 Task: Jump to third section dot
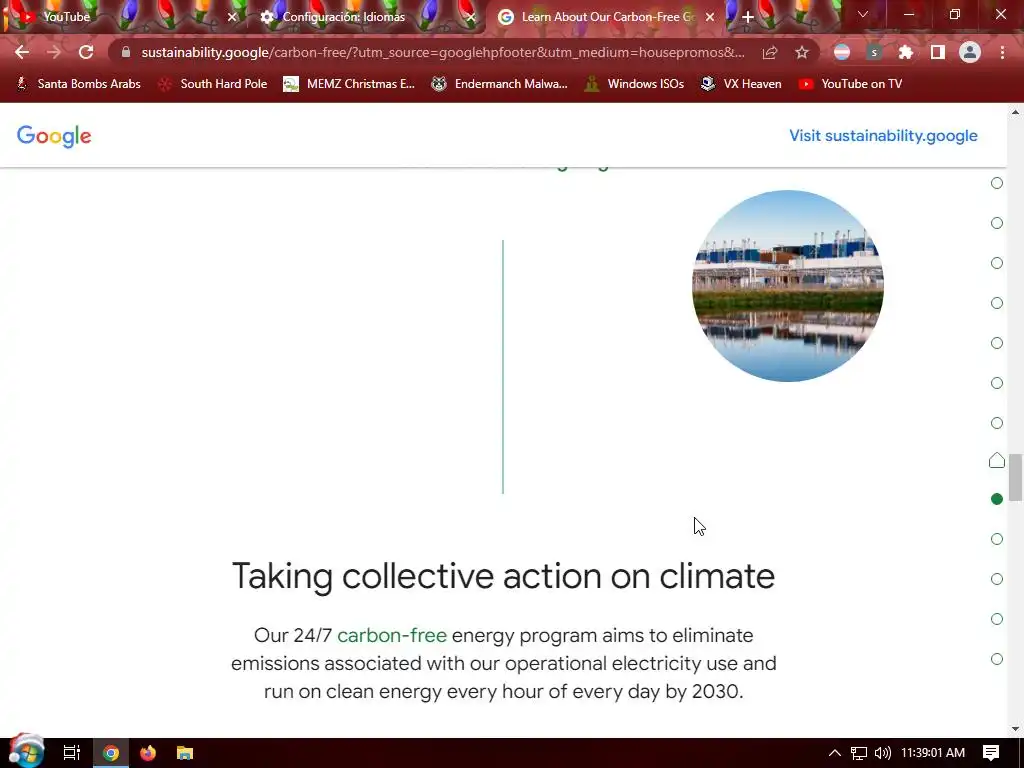(997, 263)
